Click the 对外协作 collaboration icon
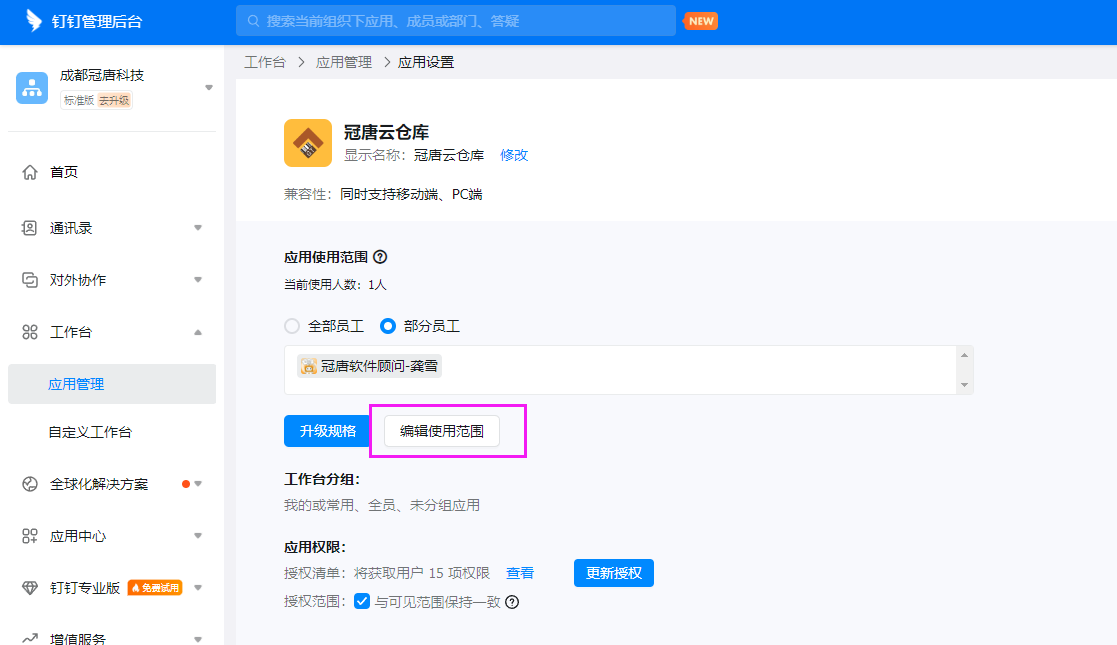This screenshot has height=645, width=1117. point(30,280)
